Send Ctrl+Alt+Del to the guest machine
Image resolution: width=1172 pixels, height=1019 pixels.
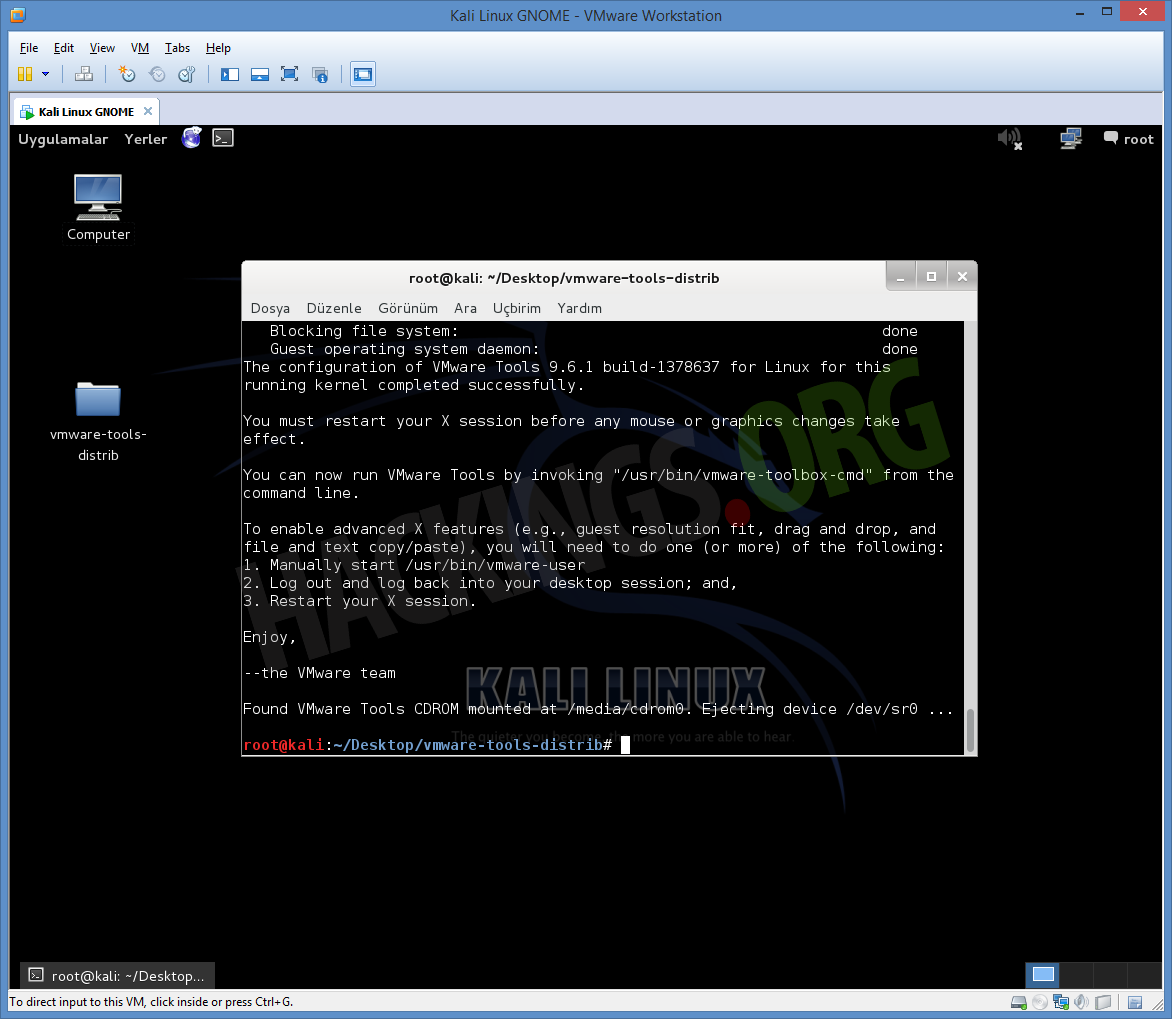tap(84, 74)
